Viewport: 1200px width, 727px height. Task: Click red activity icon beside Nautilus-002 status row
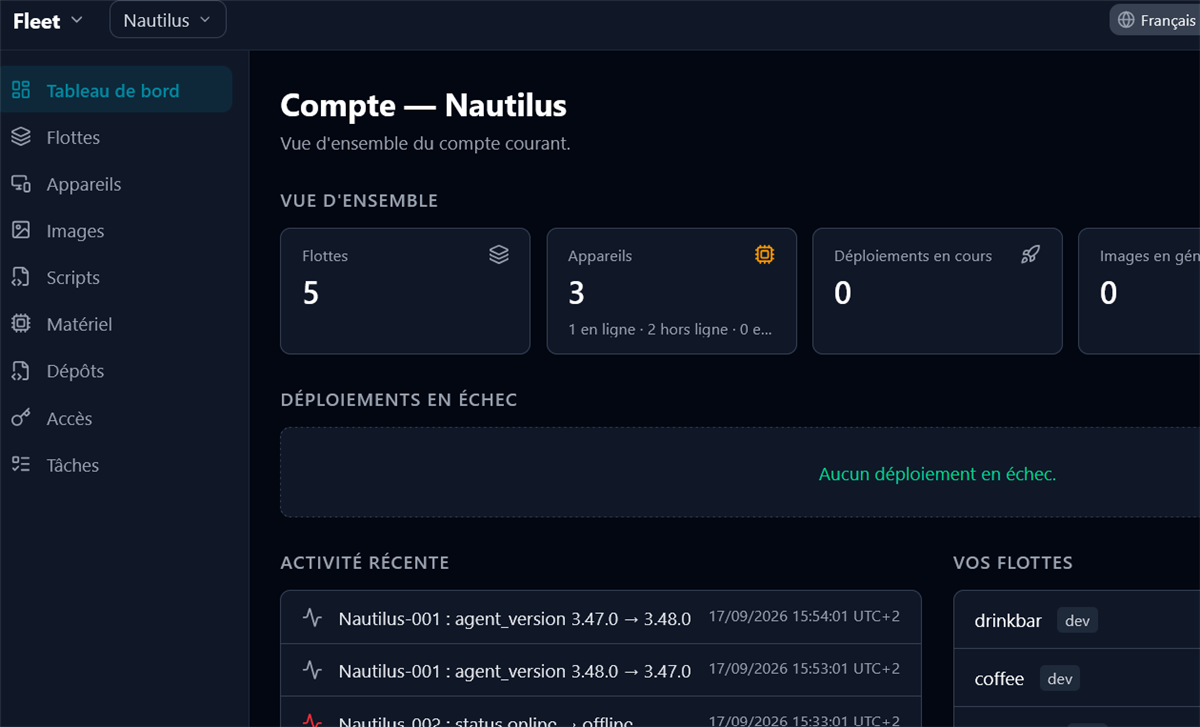(x=313, y=720)
